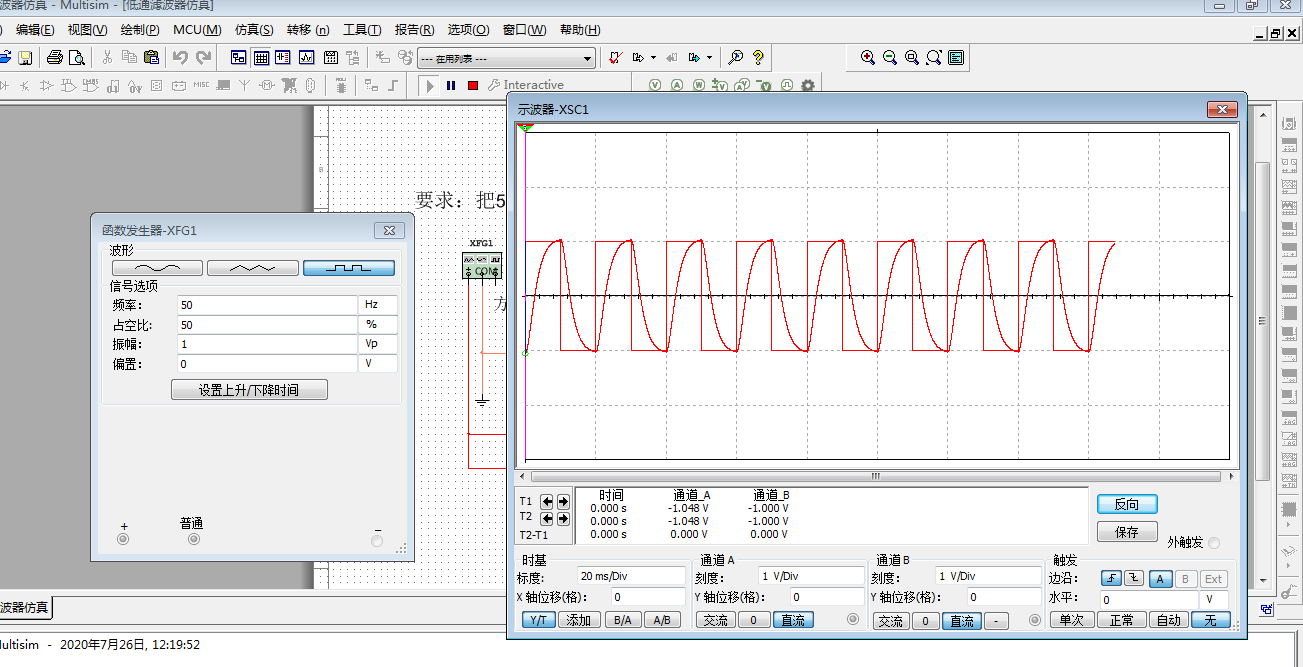Open Interactive analysis settings

[x=526, y=85]
